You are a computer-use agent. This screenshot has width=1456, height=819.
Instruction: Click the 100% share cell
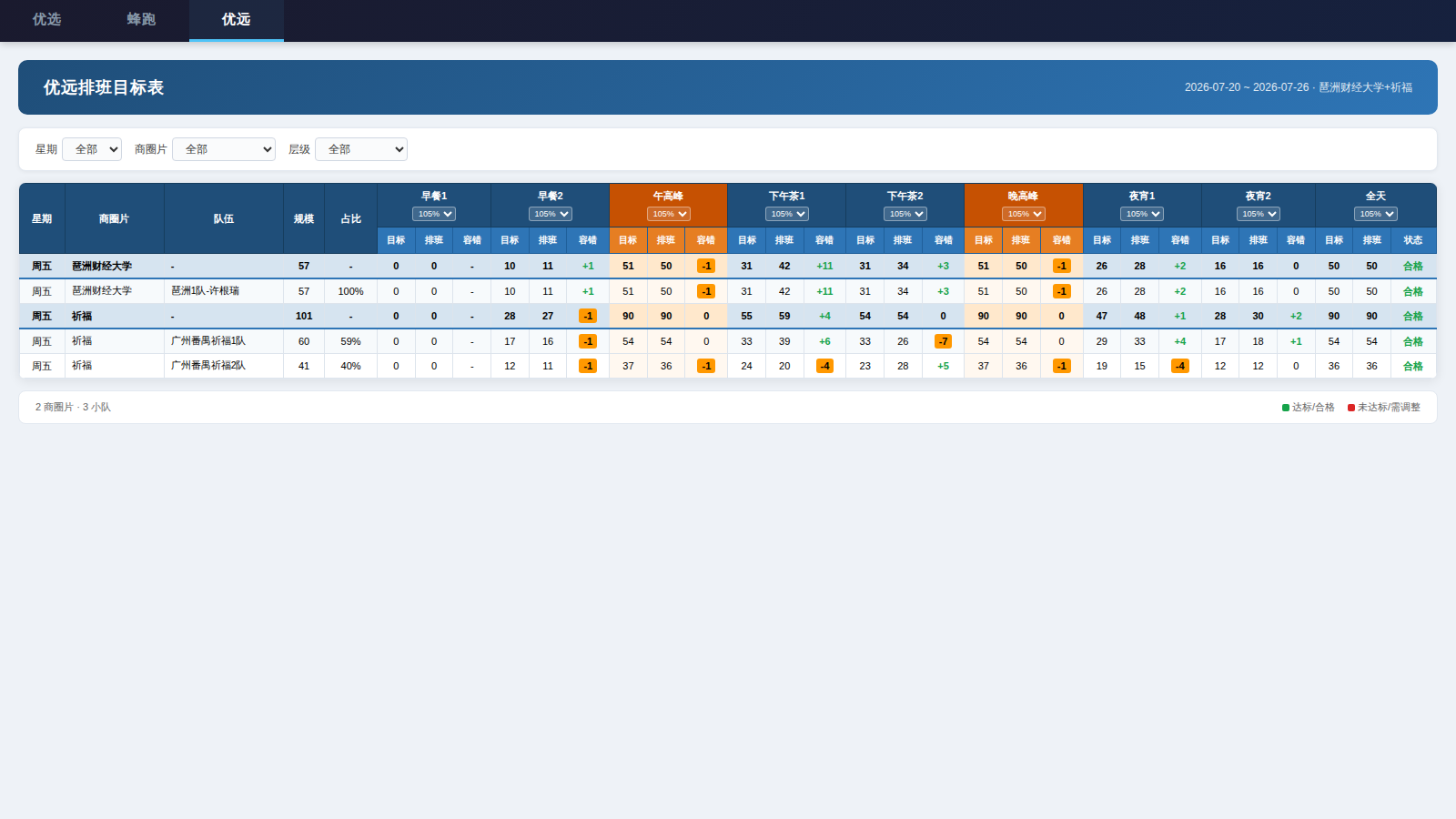coord(351,291)
